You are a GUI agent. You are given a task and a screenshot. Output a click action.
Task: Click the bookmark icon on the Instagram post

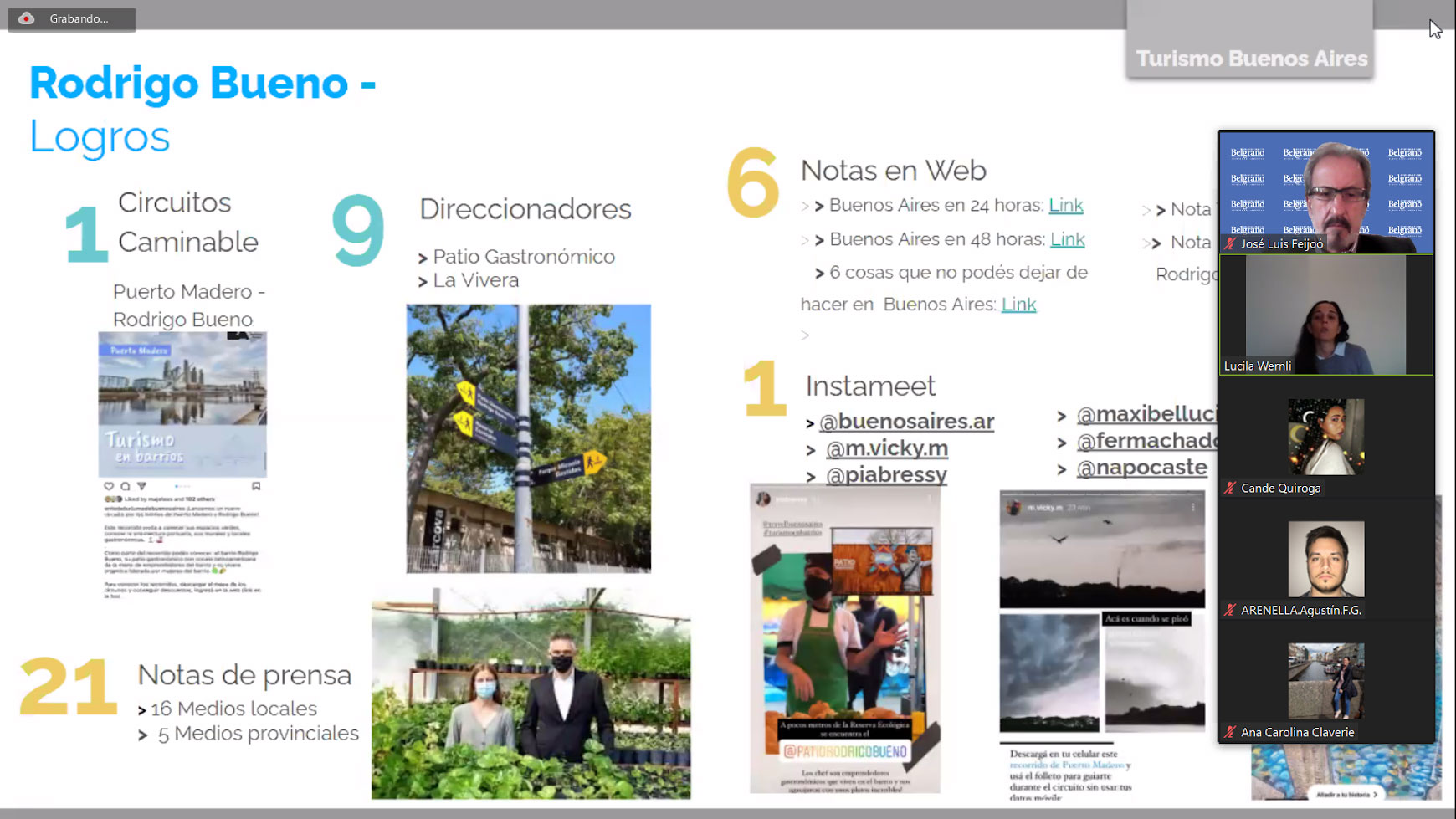256,486
